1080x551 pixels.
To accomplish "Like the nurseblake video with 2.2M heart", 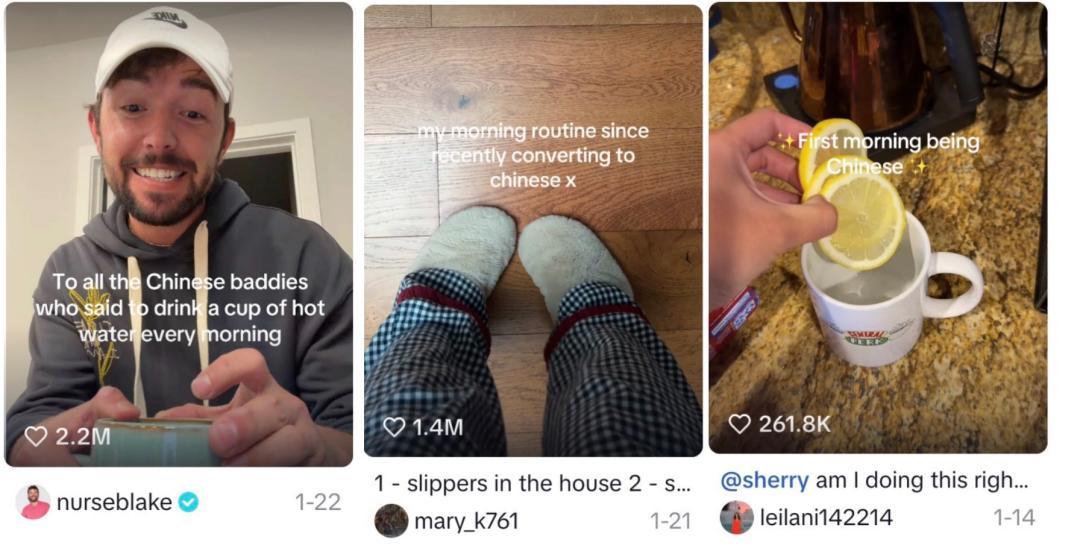I will (x=36, y=436).
